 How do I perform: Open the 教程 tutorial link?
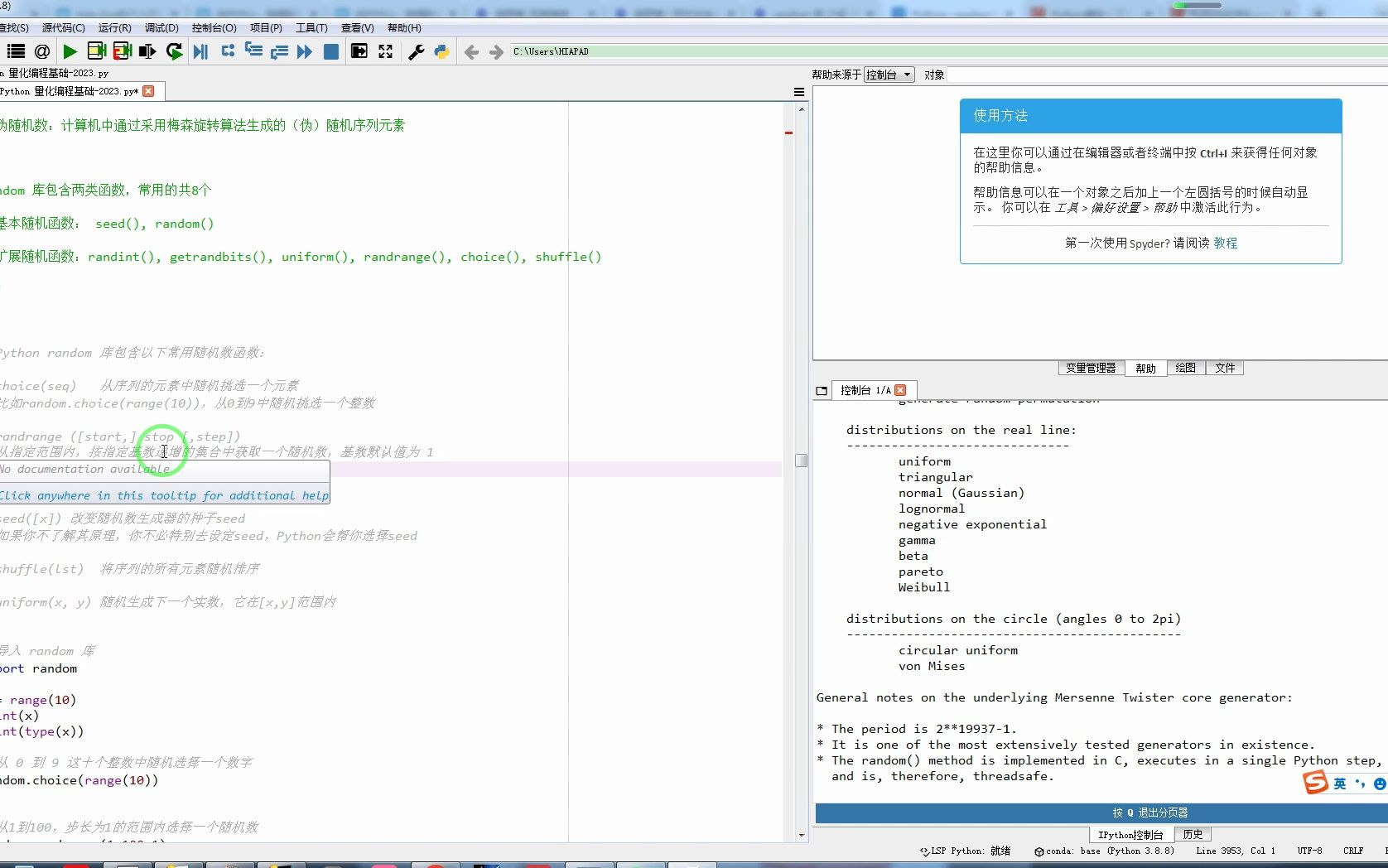pos(1225,243)
